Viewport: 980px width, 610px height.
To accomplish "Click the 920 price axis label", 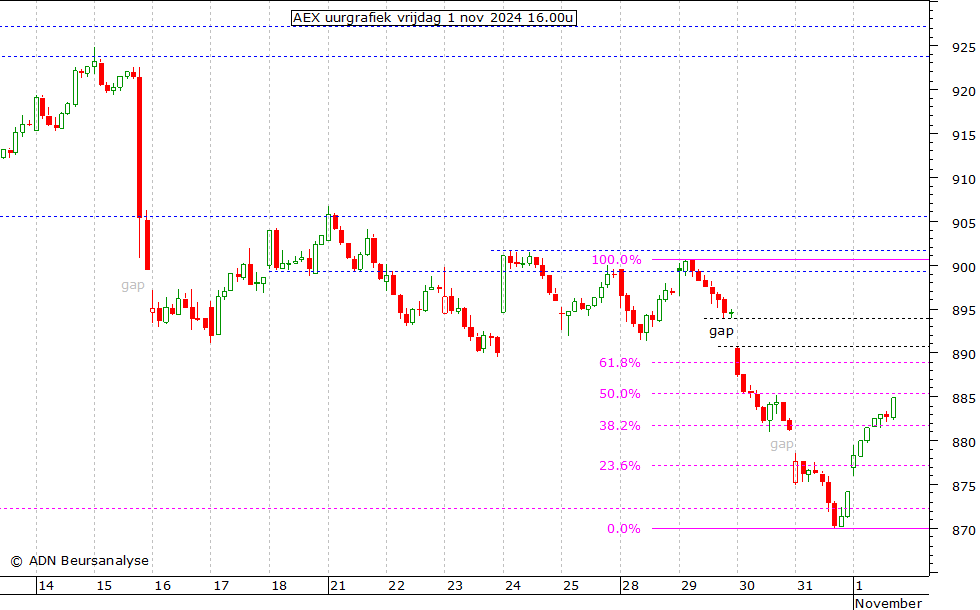I will click(x=963, y=92).
